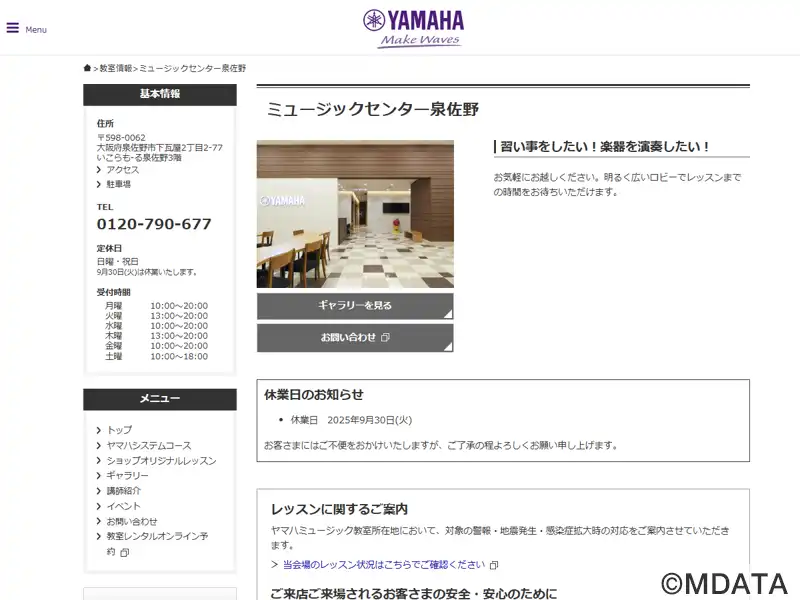Click external icon after レッスン状況 link
Image resolution: width=800 pixels, height=600 pixels.
point(494,565)
